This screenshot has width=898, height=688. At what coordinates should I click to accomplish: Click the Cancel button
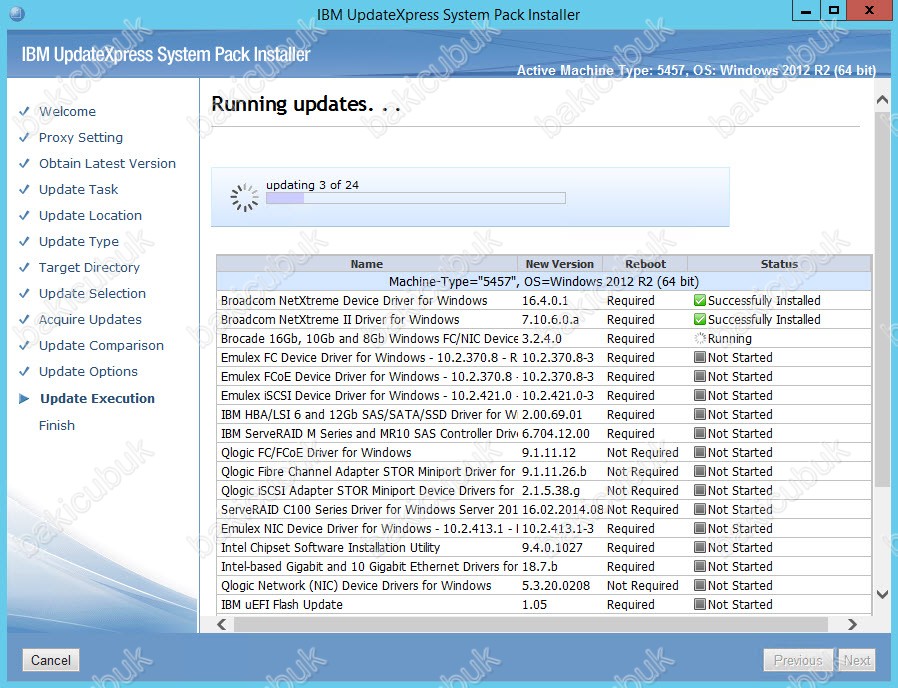tap(51, 660)
